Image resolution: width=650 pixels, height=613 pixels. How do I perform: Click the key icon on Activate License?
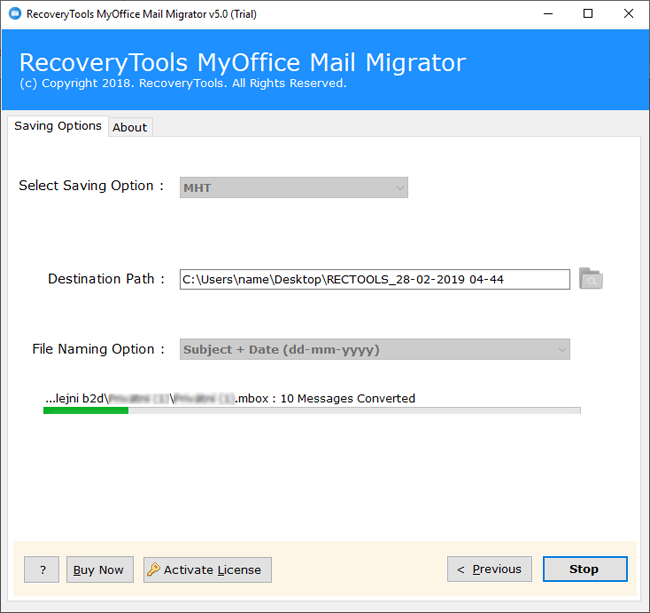[x=153, y=569]
